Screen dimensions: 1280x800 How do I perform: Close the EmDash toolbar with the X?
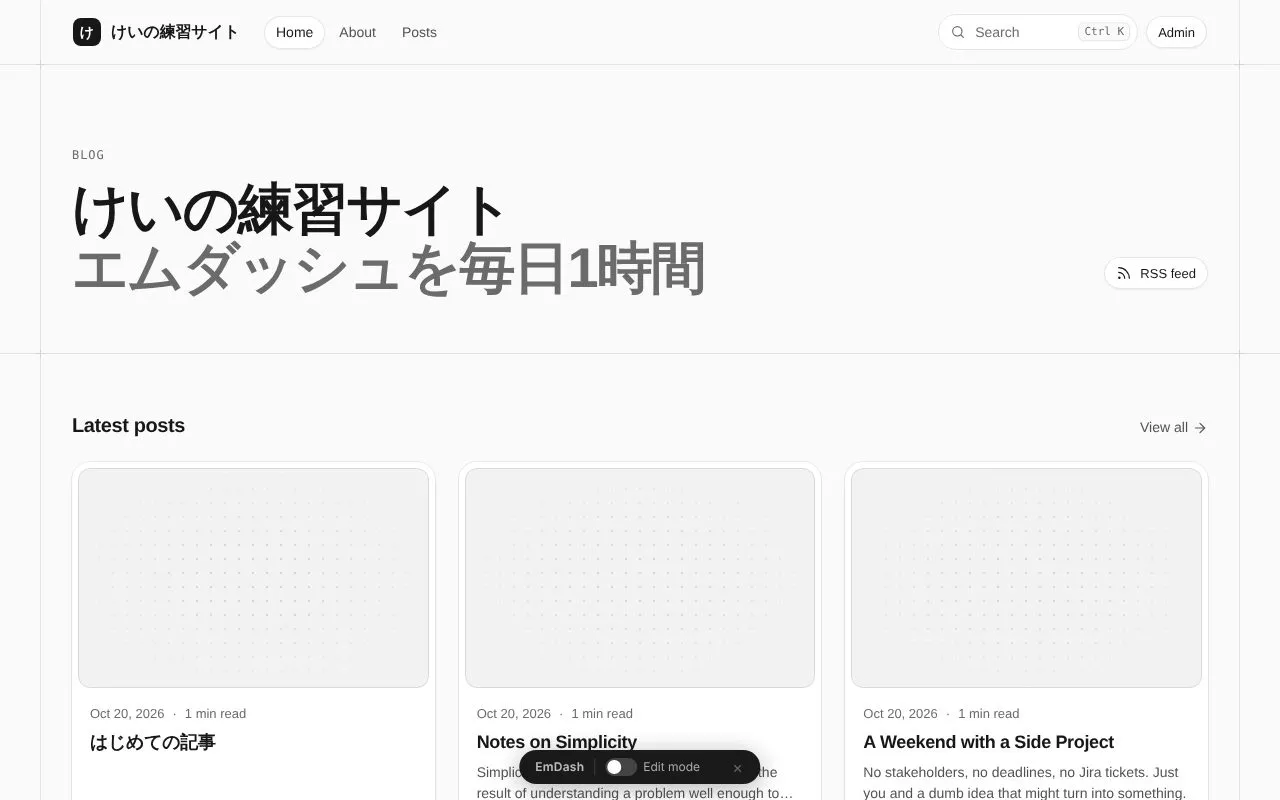click(737, 768)
